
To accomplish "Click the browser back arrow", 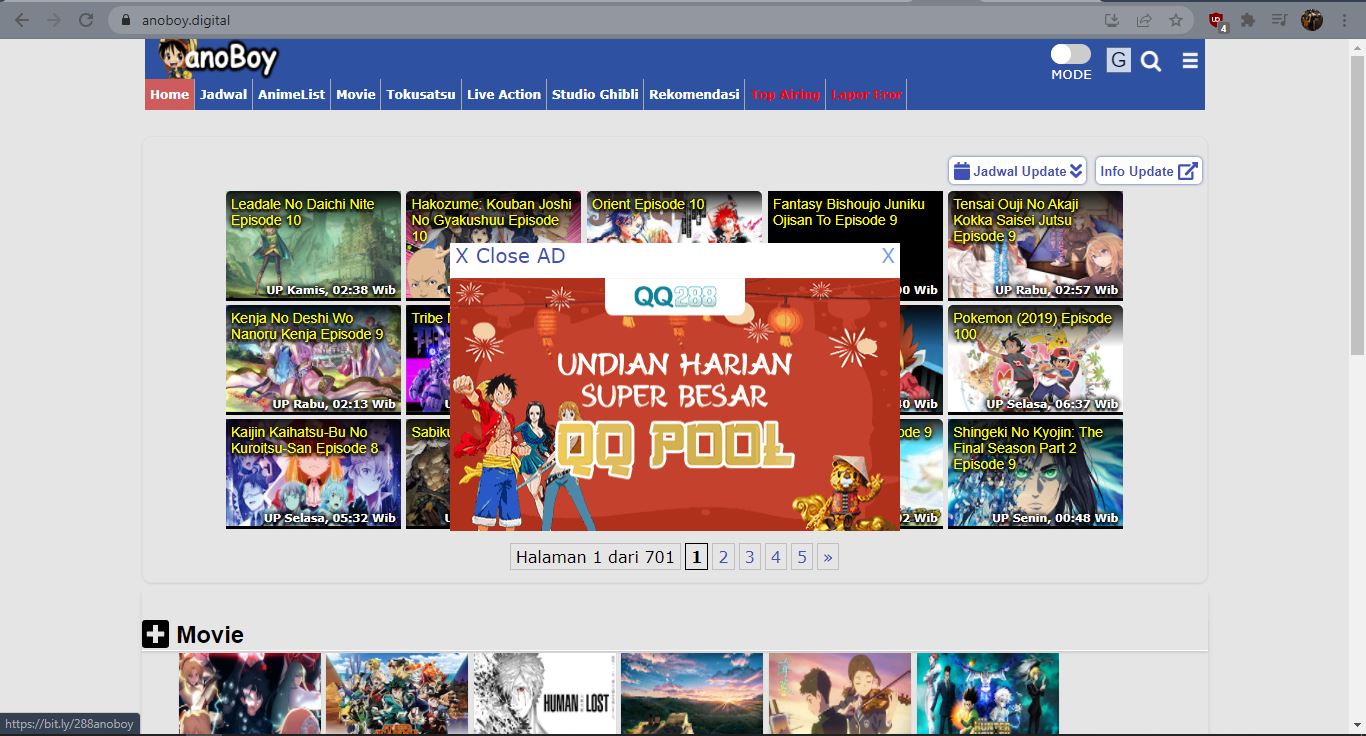I will [22, 20].
